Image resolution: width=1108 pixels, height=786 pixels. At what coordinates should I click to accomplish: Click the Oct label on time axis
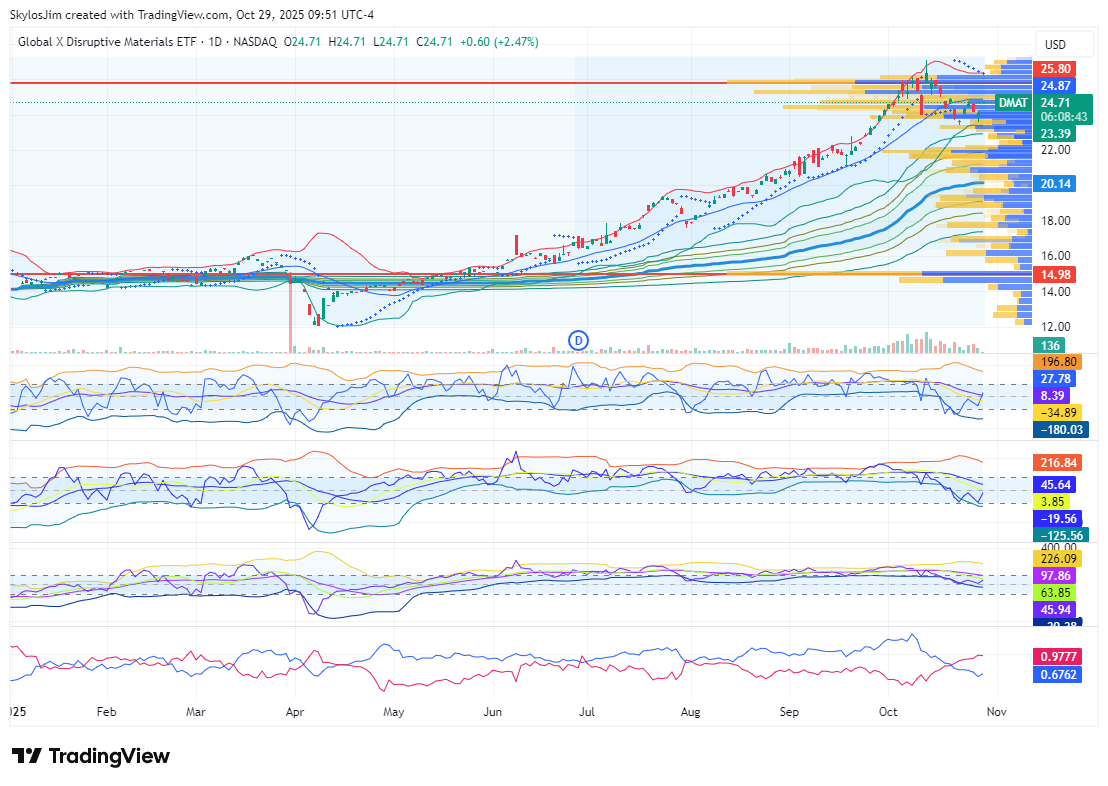tap(887, 712)
